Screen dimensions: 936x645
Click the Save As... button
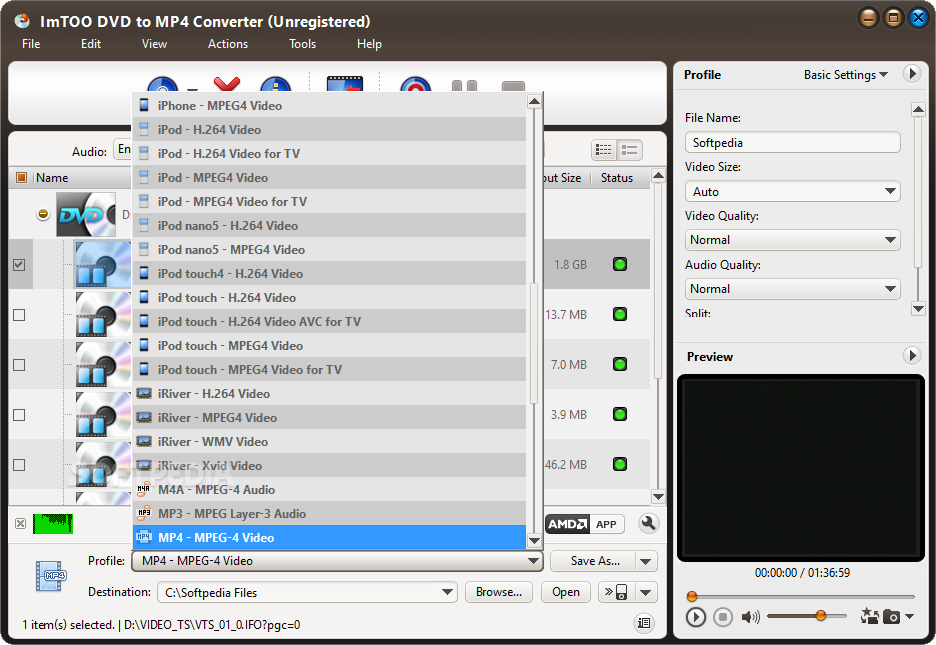pyautogui.click(x=595, y=561)
